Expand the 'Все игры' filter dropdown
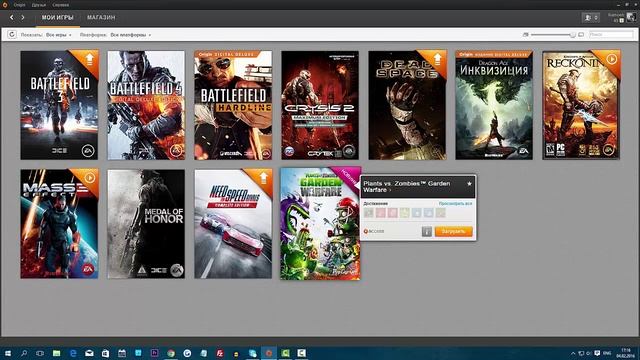 [58, 35]
